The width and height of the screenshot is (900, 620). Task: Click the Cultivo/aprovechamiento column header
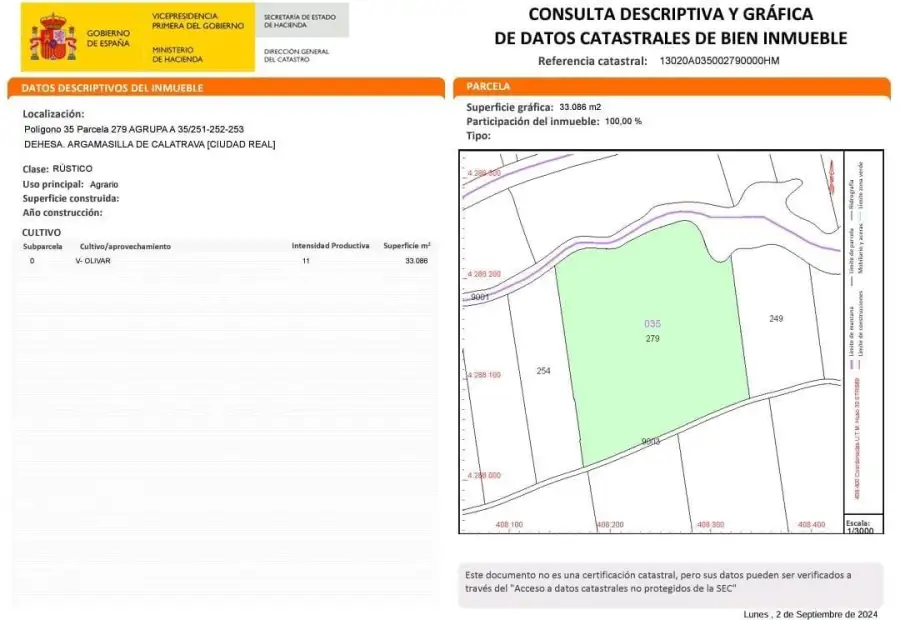(125, 246)
